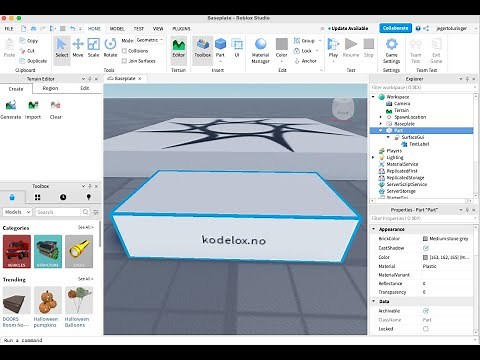Collapse the Workspace tree node
Image resolution: width=480 pixels, height=360 pixels.
point(373,97)
